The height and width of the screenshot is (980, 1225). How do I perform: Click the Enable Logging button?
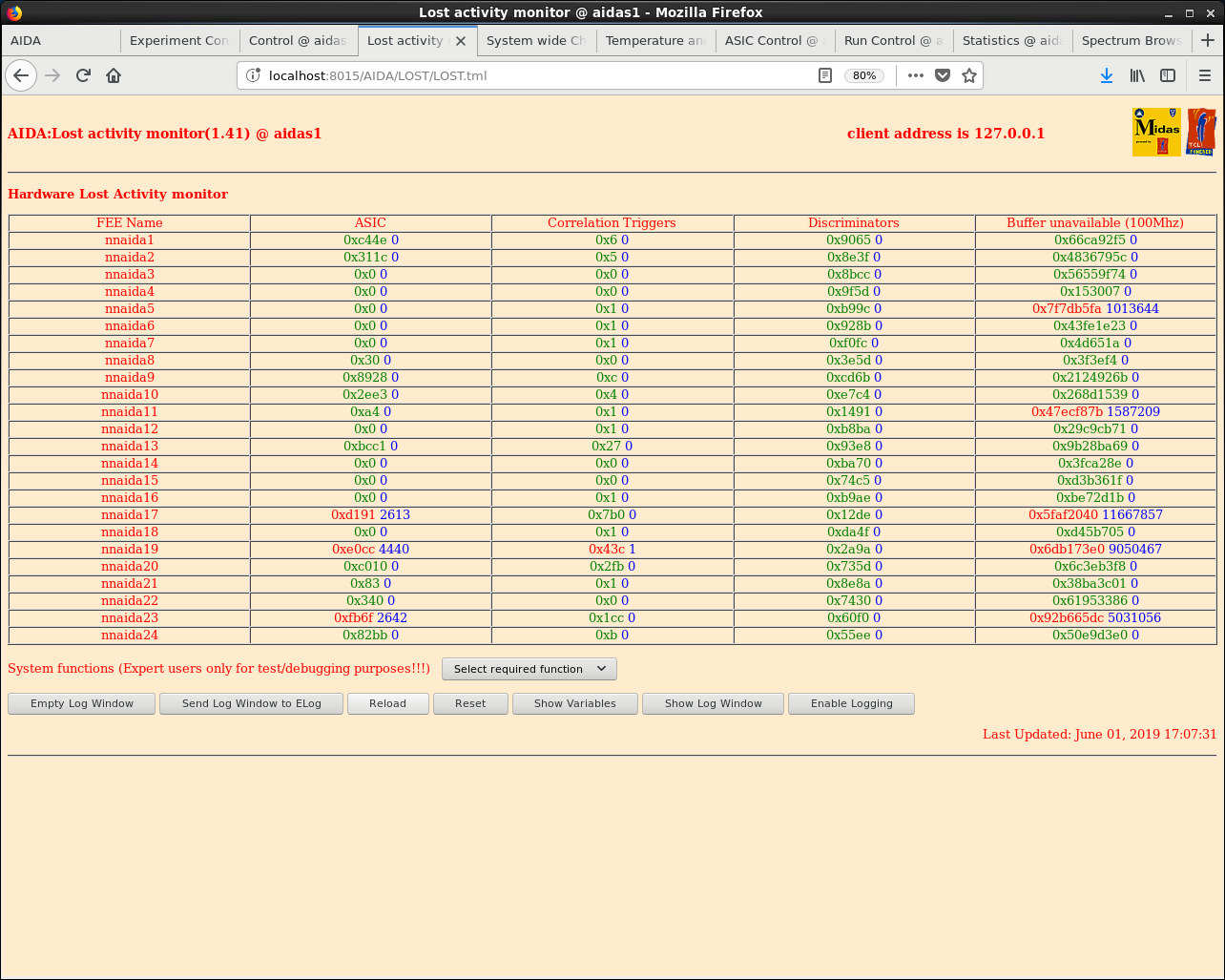tap(851, 703)
